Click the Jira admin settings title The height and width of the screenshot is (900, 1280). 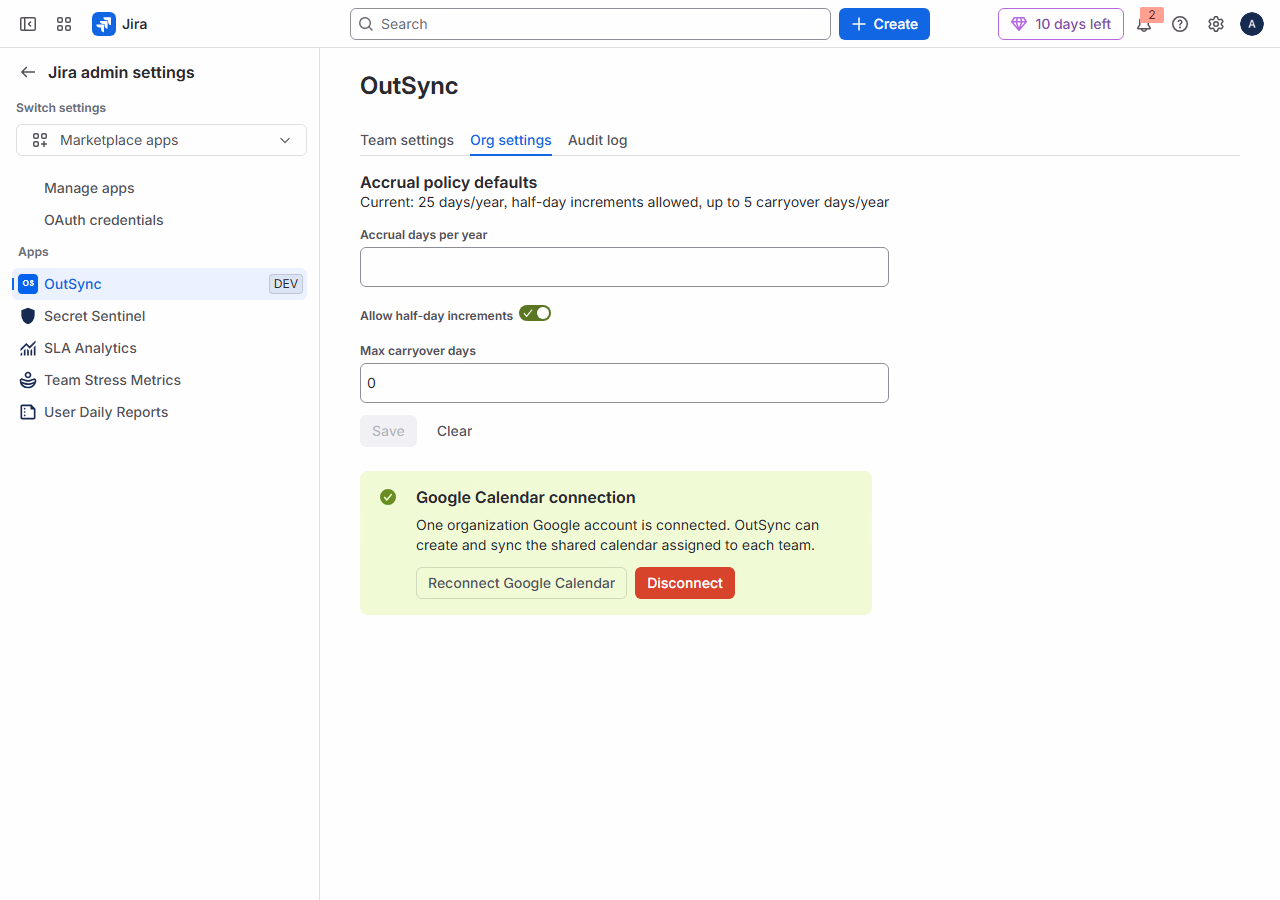pyautogui.click(x=121, y=72)
